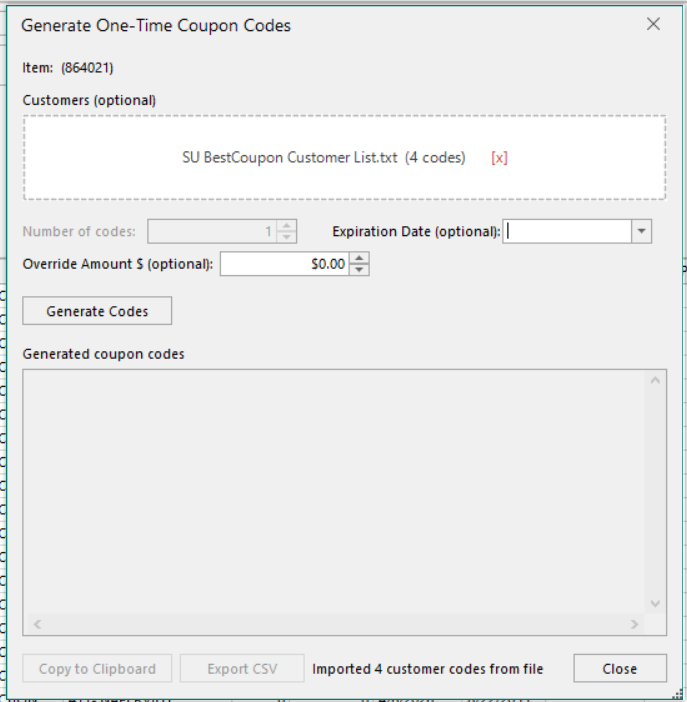This screenshot has width=687, height=702.
Task: Focus the Expiration Date text field
Action: [x=567, y=231]
